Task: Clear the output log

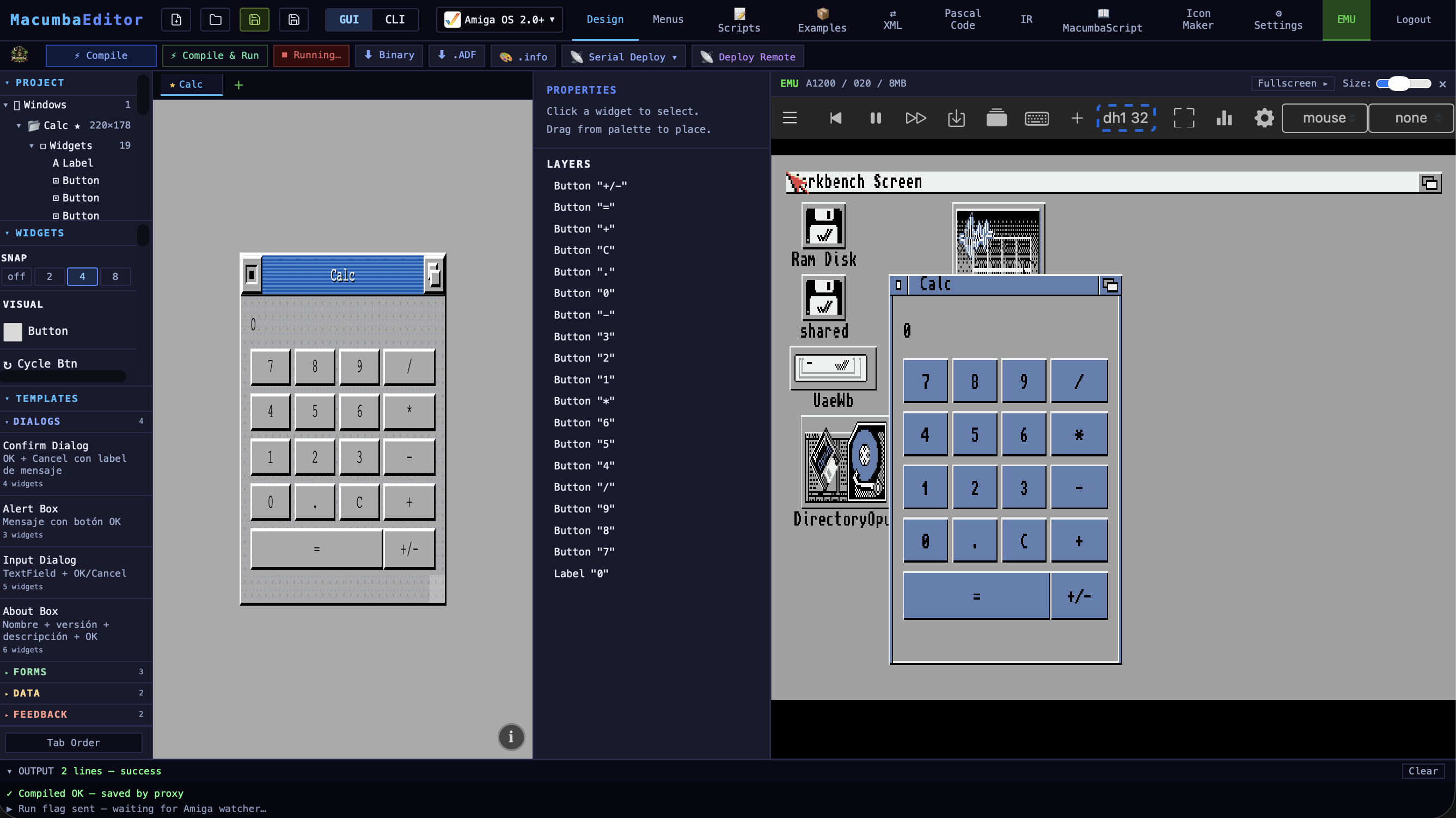Action: click(x=1423, y=771)
